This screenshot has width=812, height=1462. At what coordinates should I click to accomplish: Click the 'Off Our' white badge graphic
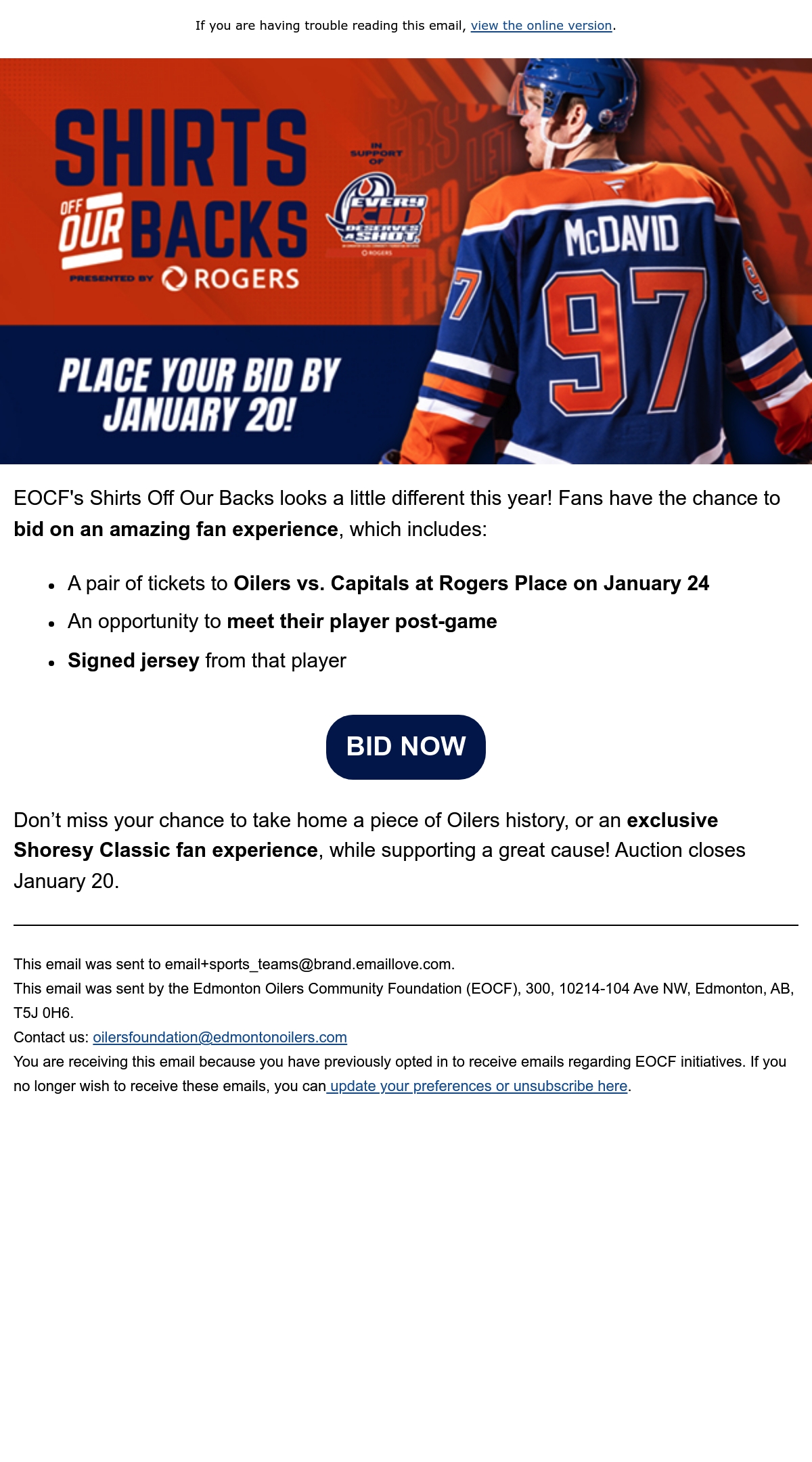tap(91, 231)
